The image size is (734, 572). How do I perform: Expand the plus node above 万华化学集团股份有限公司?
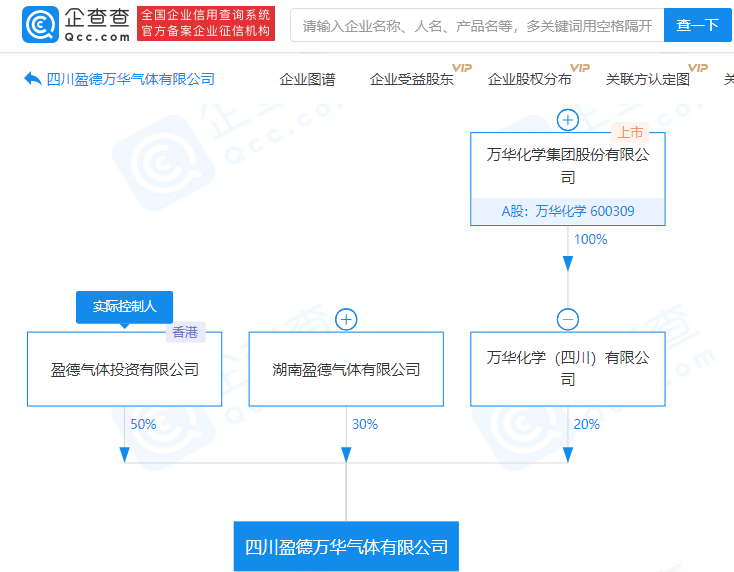tap(568, 121)
